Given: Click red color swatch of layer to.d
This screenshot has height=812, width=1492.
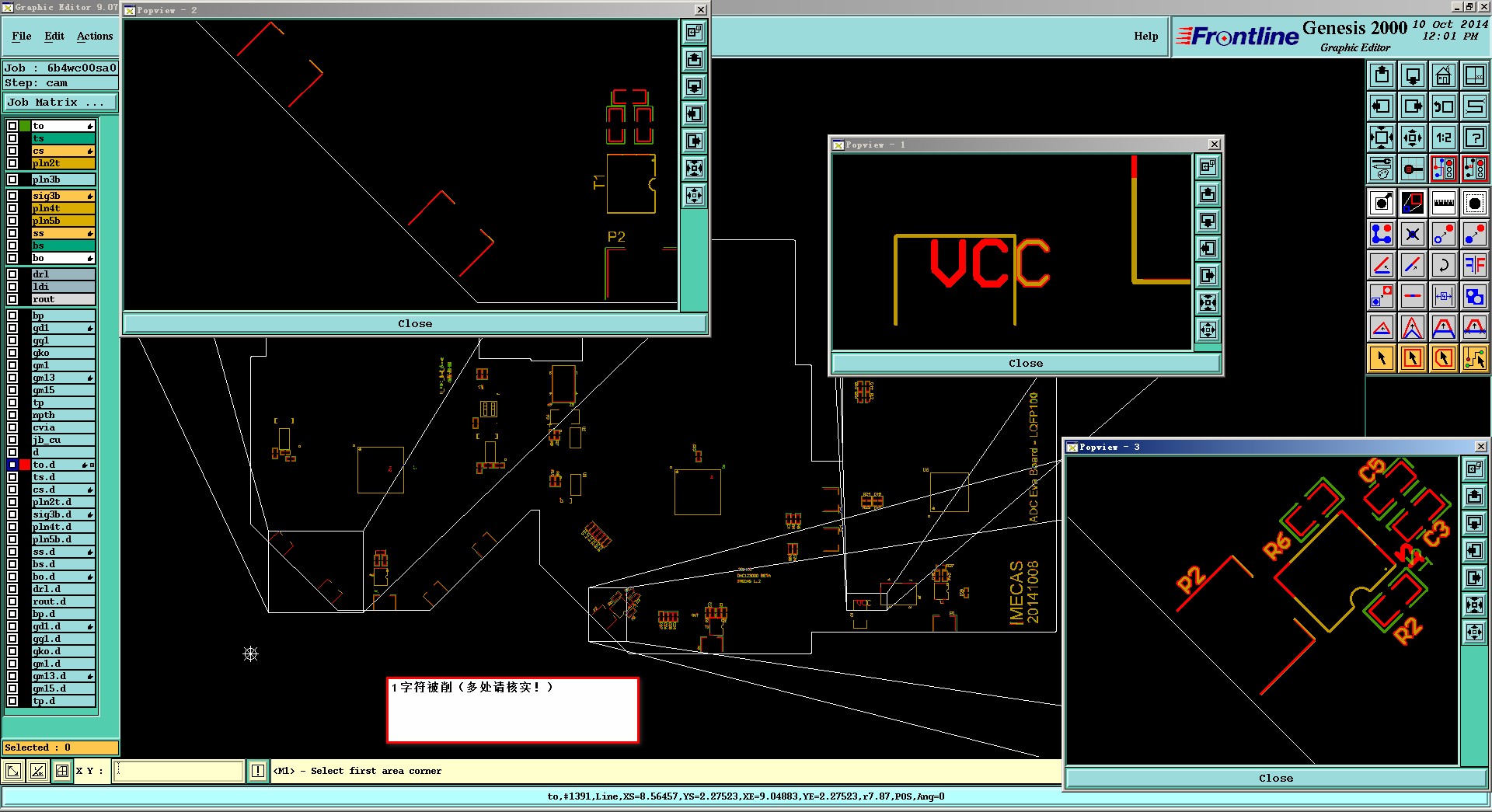Looking at the screenshot, I should [25, 465].
